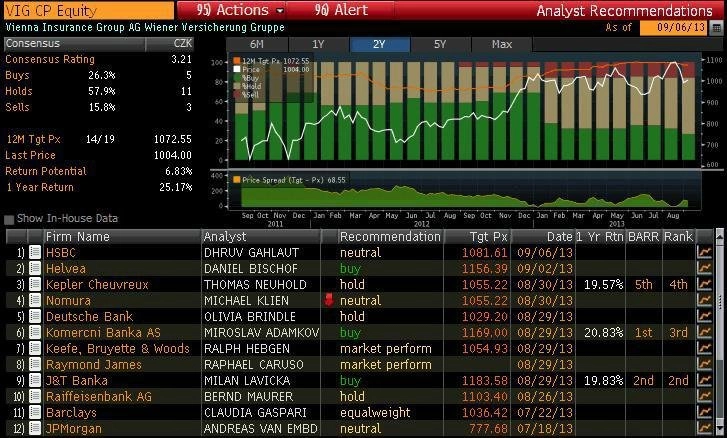Switch the chart to the 6M tab
The image size is (727, 438).
[257, 44]
